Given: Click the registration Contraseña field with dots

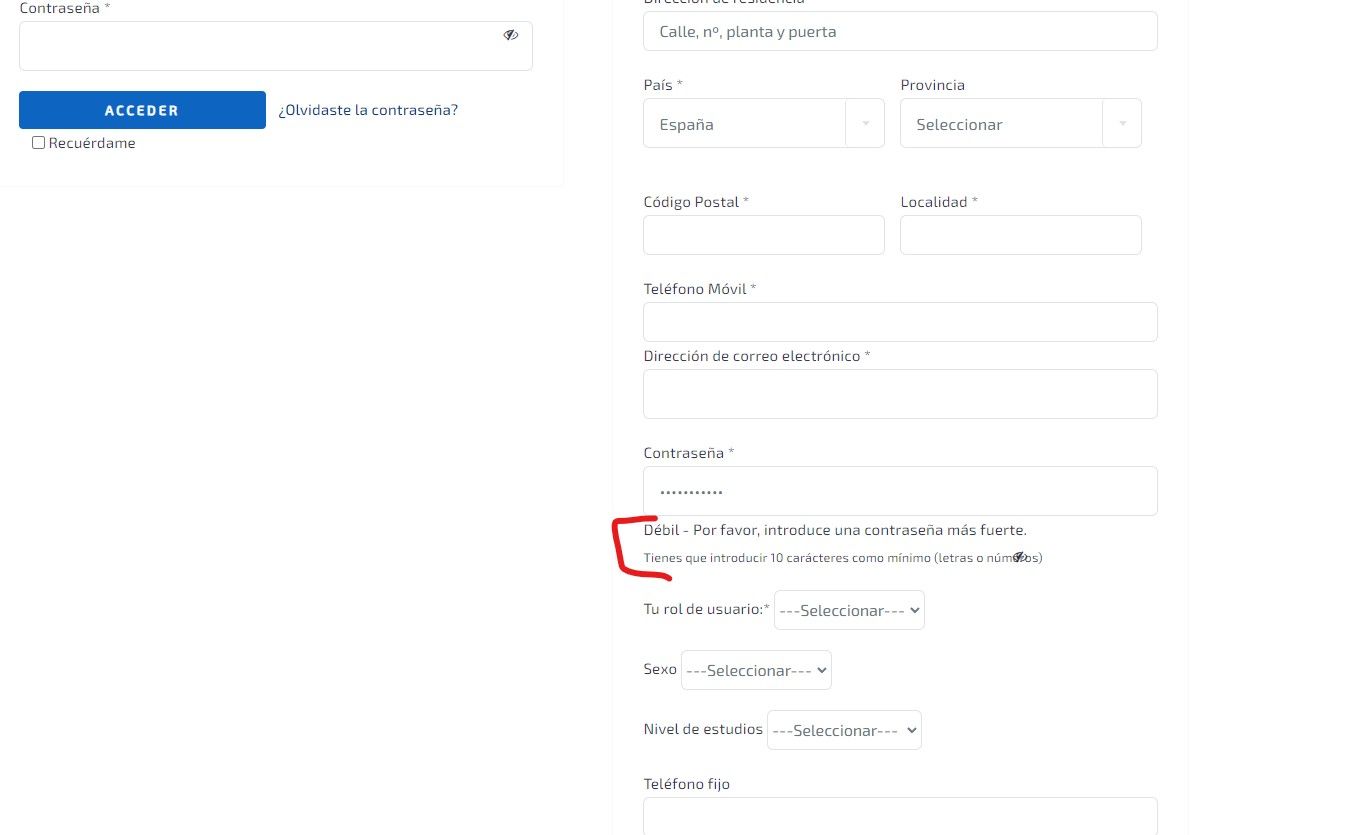Looking at the screenshot, I should point(900,491).
